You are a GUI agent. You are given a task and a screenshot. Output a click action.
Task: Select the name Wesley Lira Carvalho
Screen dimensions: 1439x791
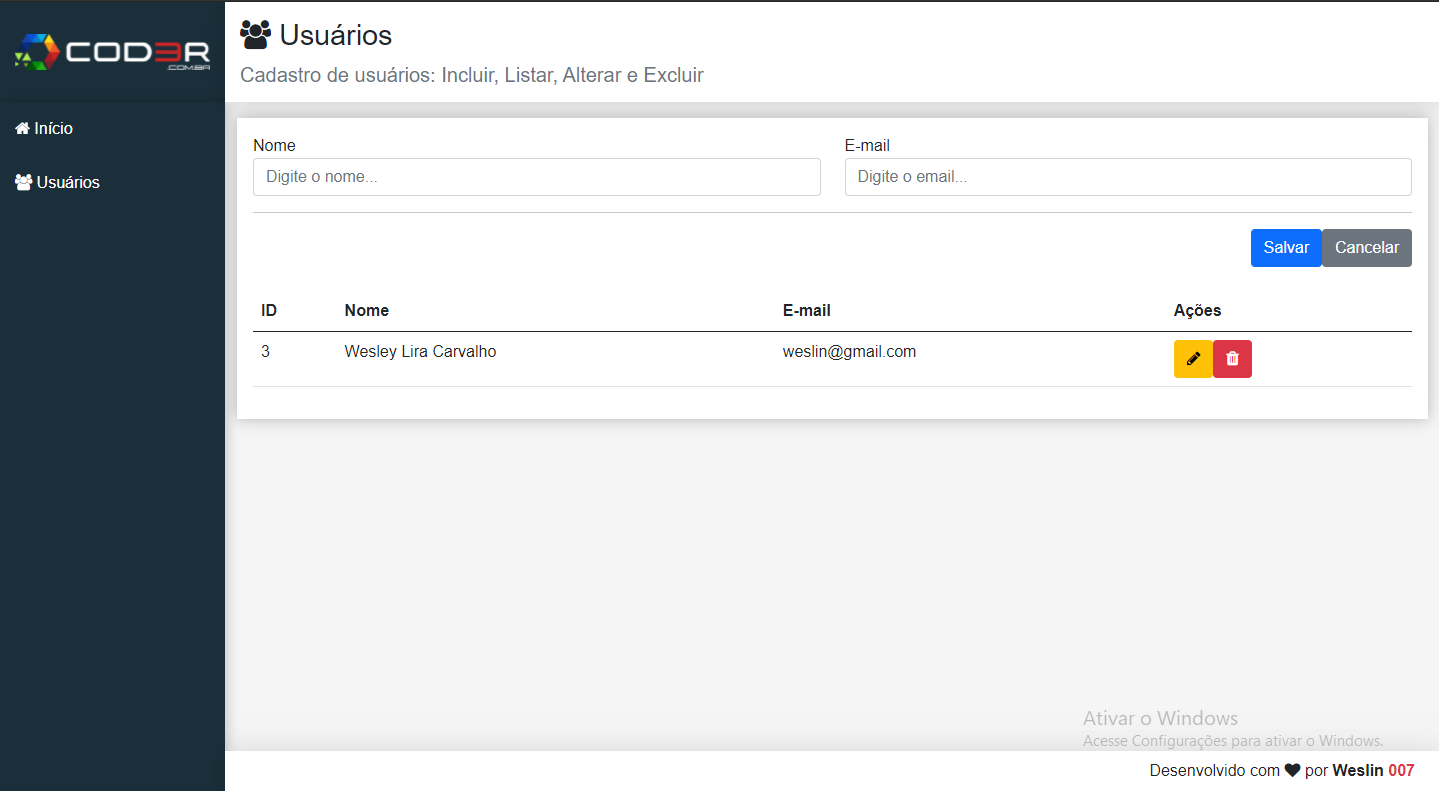(420, 352)
